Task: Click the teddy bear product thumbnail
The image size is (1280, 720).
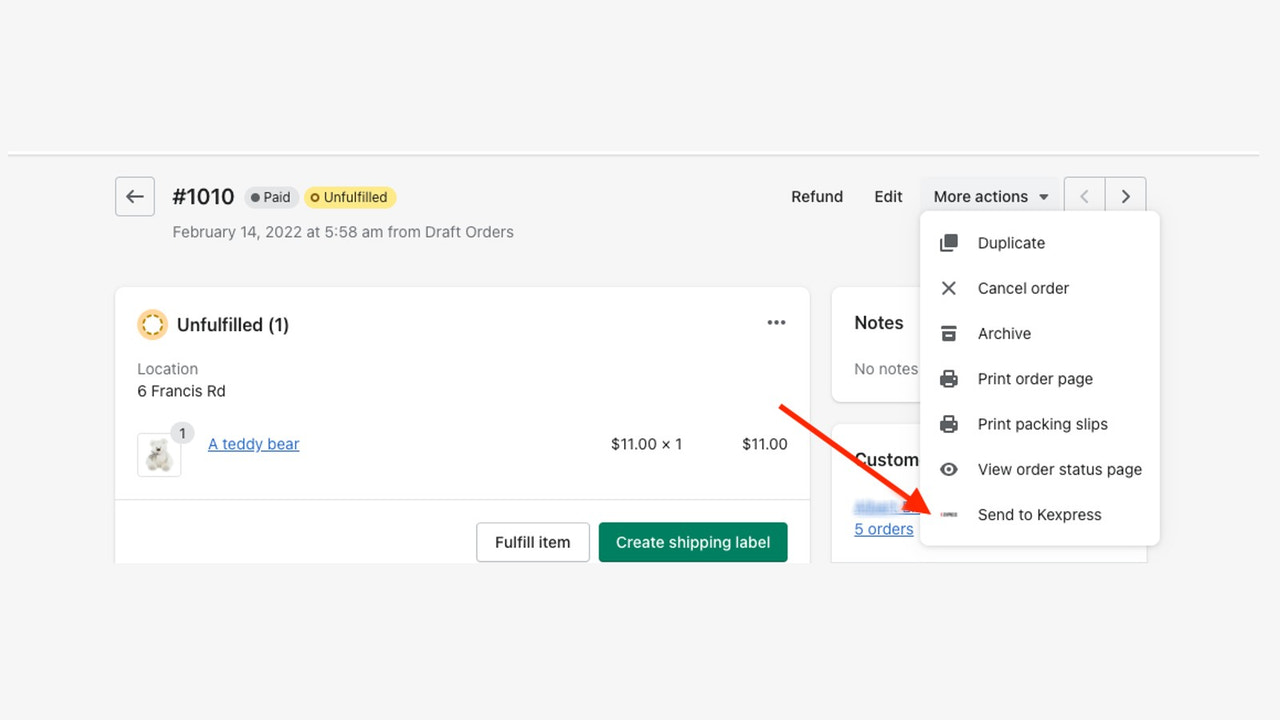Action: [x=160, y=453]
